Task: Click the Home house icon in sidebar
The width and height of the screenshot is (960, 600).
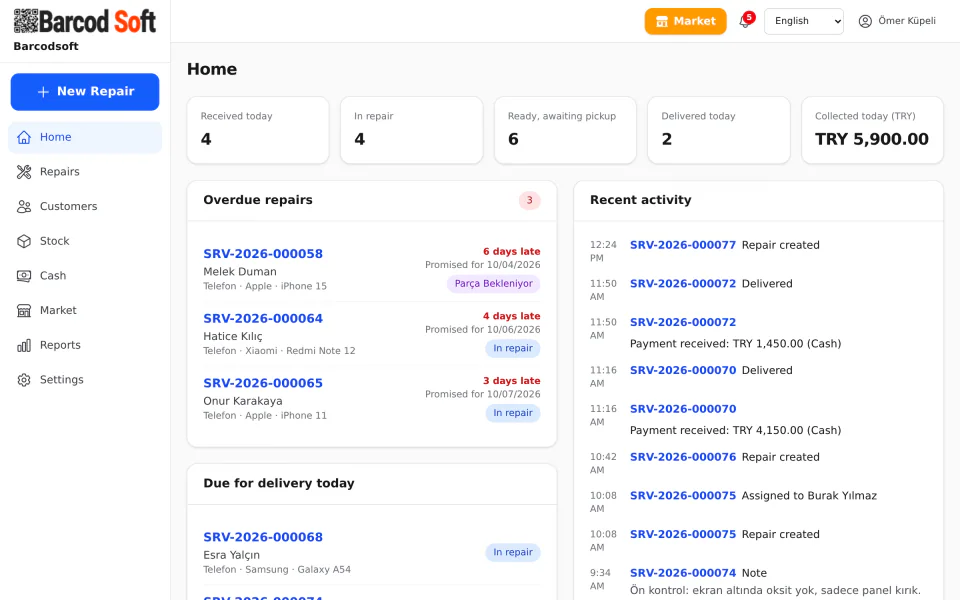Action: (24, 137)
